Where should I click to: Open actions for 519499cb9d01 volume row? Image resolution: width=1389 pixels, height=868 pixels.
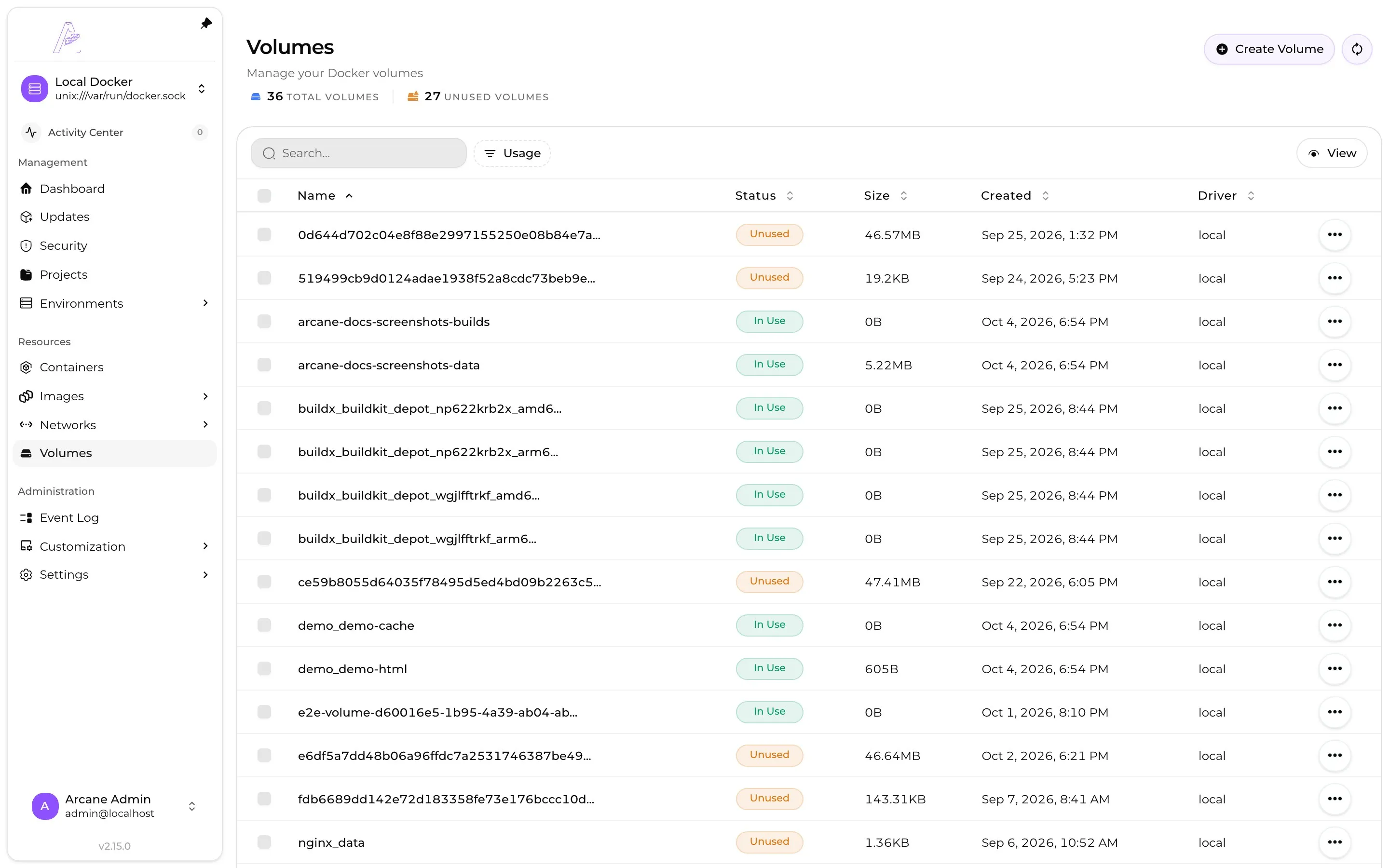pos(1335,278)
